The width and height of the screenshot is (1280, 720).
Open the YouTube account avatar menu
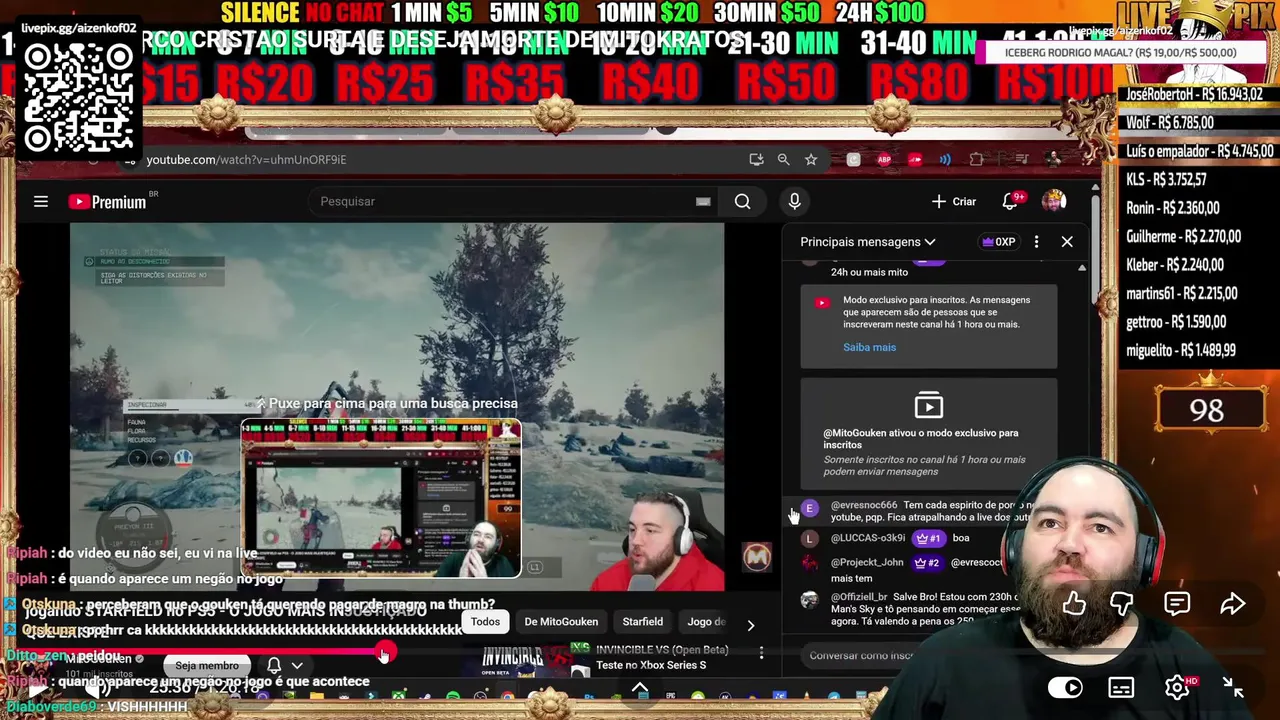point(1054,201)
